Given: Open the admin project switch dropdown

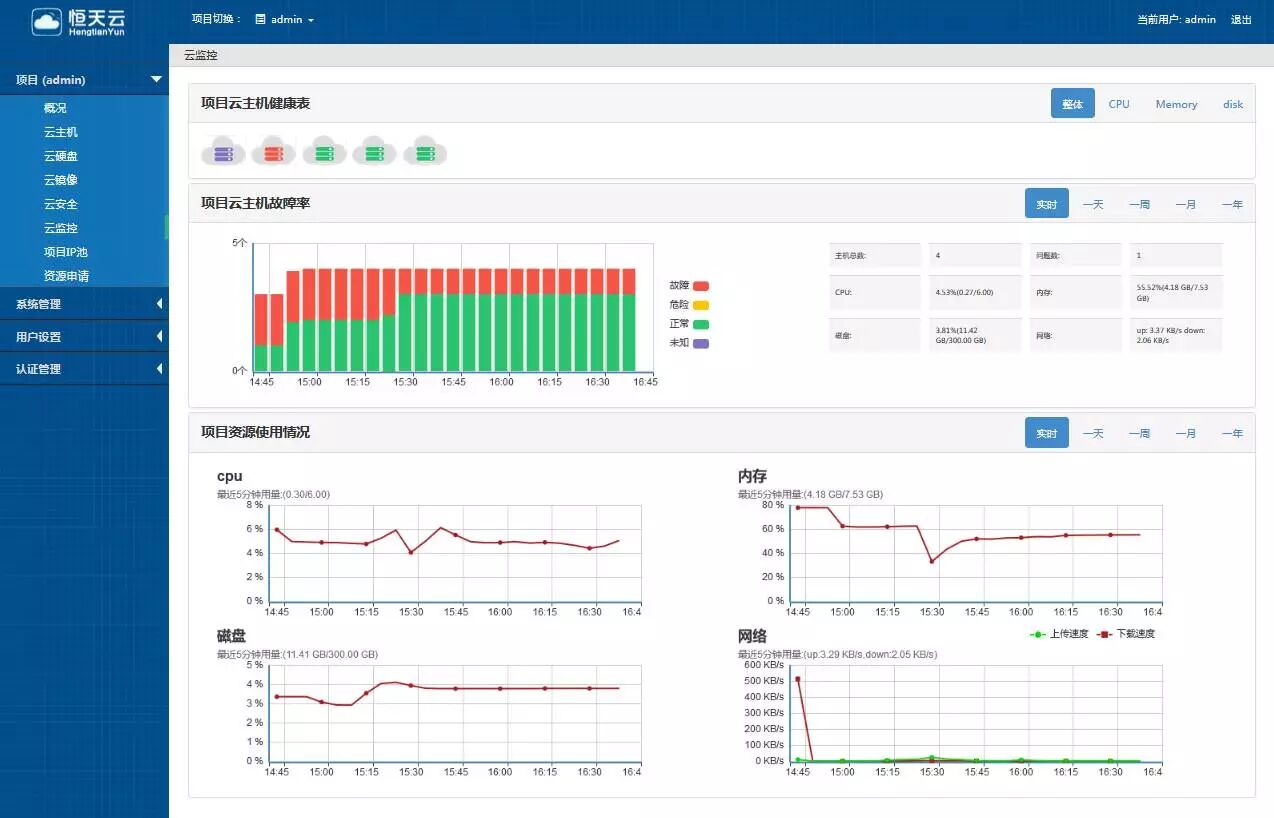Looking at the screenshot, I should 285,19.
